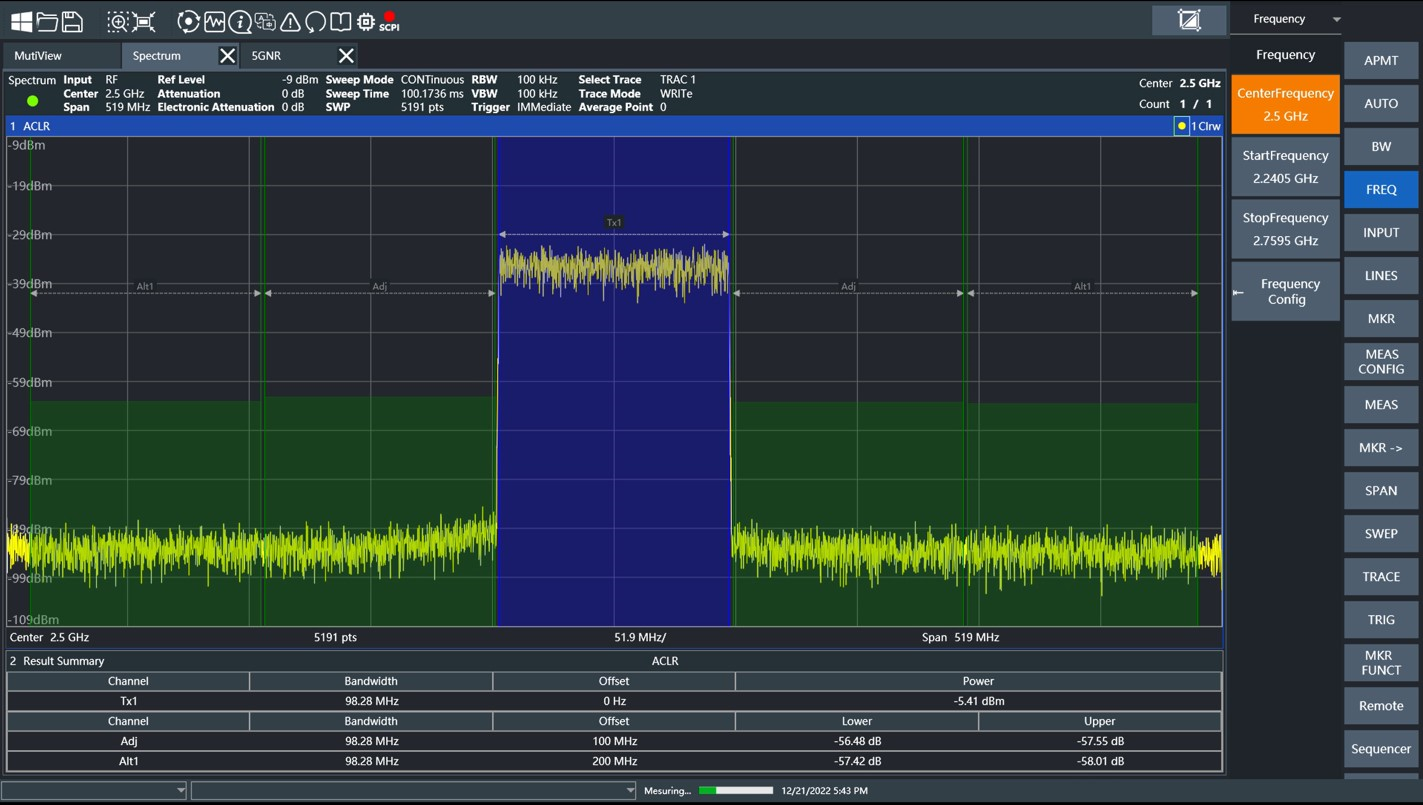Expand the Frequency Config submenu
1423x805 pixels.
[x=1286, y=292]
